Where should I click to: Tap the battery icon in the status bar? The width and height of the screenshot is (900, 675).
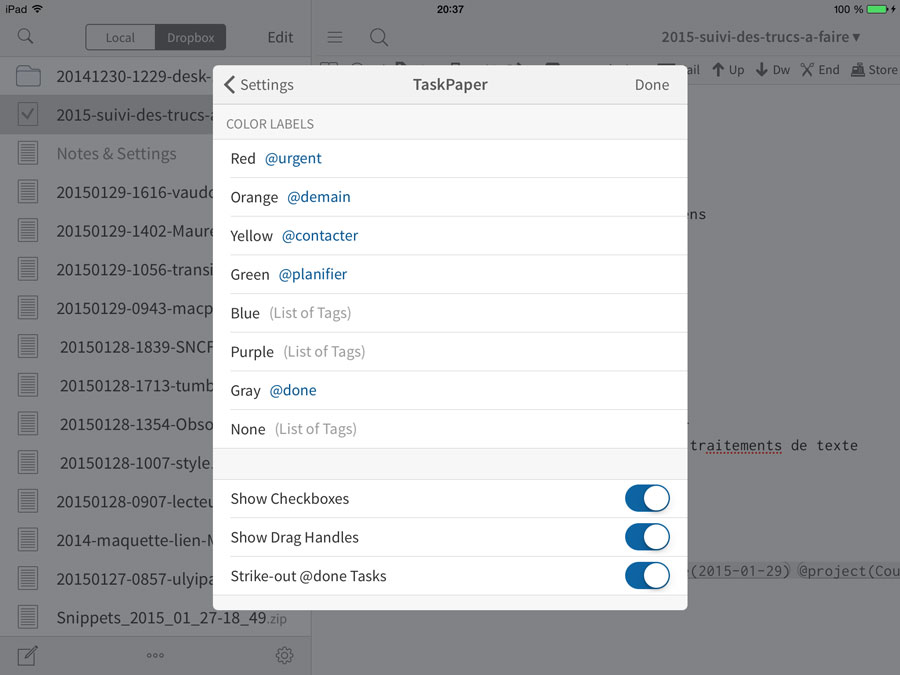click(878, 9)
